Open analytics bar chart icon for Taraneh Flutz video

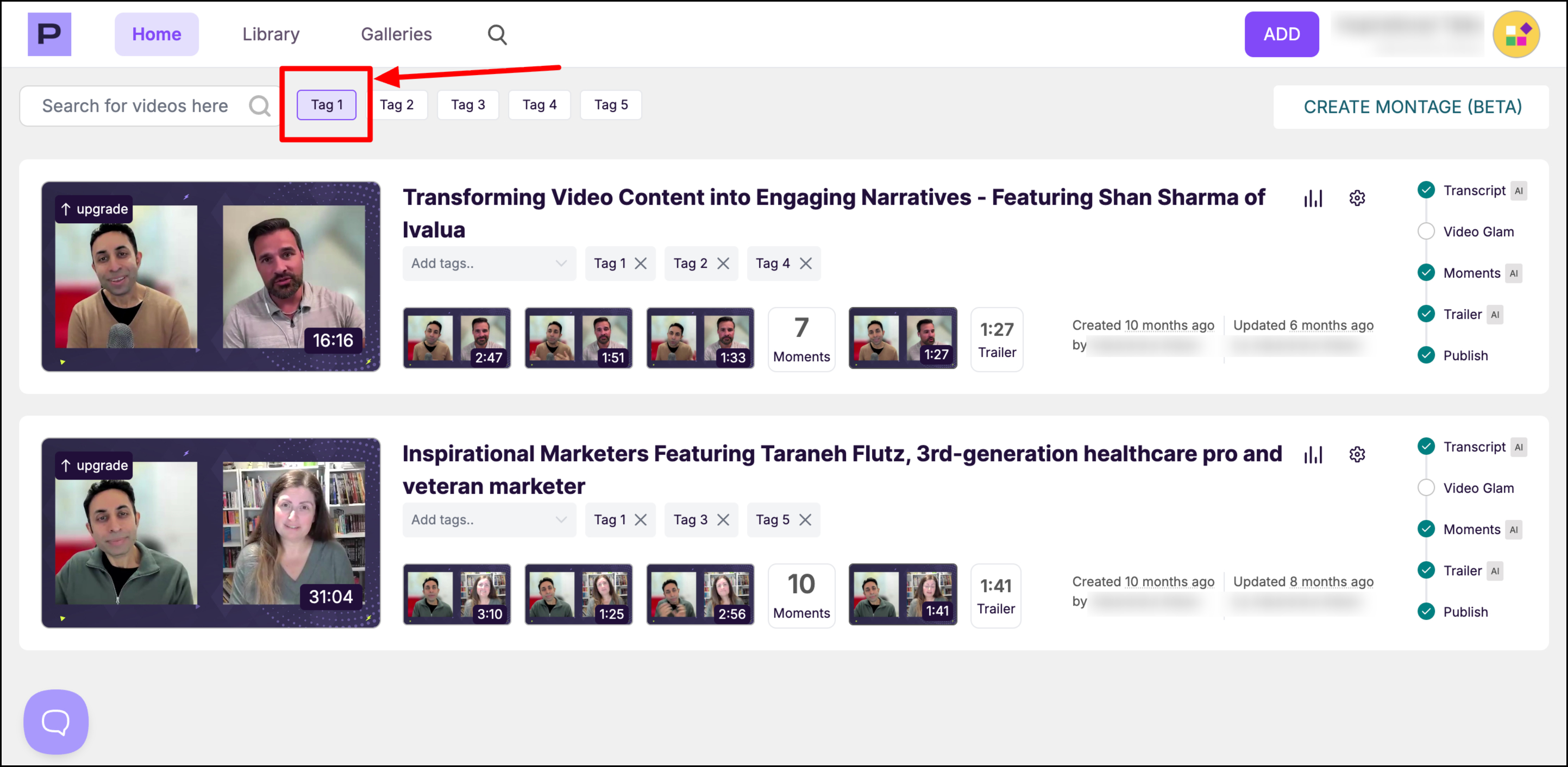1313,455
